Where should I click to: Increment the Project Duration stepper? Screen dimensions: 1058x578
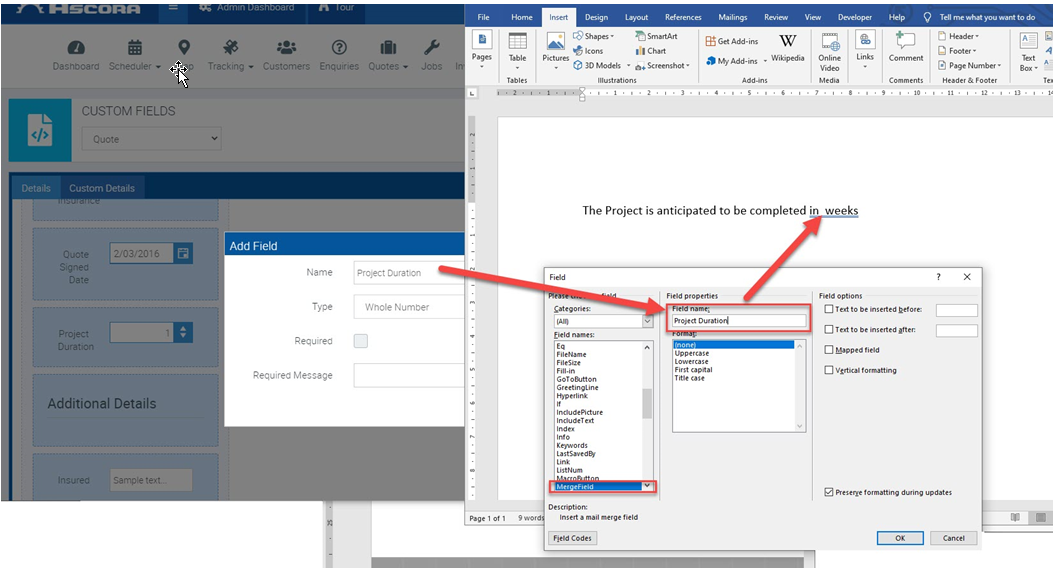click(183, 327)
